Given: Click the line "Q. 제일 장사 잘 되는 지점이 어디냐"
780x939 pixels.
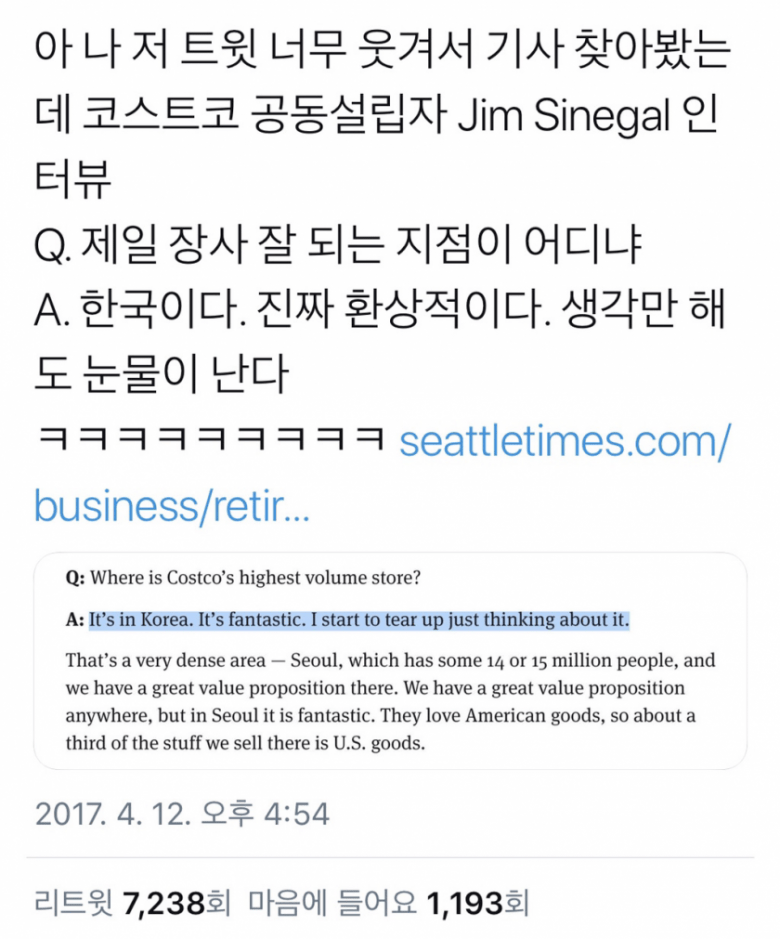Looking at the screenshot, I should (337, 244).
